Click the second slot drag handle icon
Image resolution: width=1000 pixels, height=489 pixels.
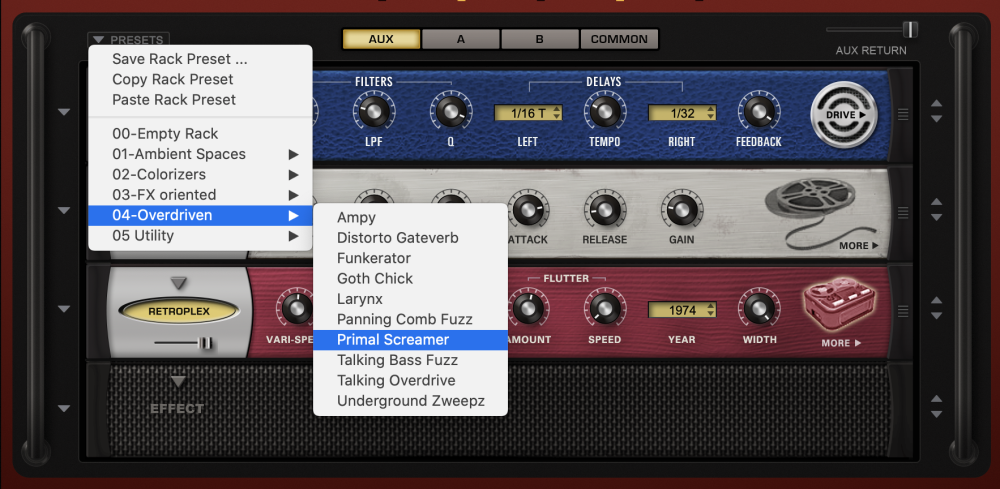[902, 212]
